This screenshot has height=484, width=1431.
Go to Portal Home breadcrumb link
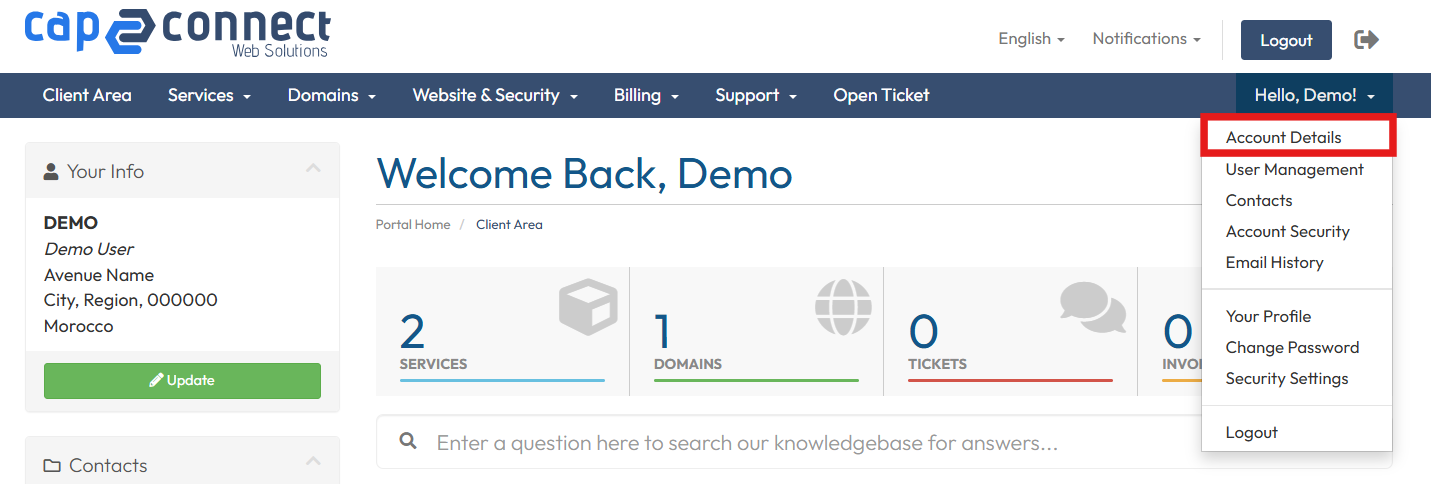point(413,225)
